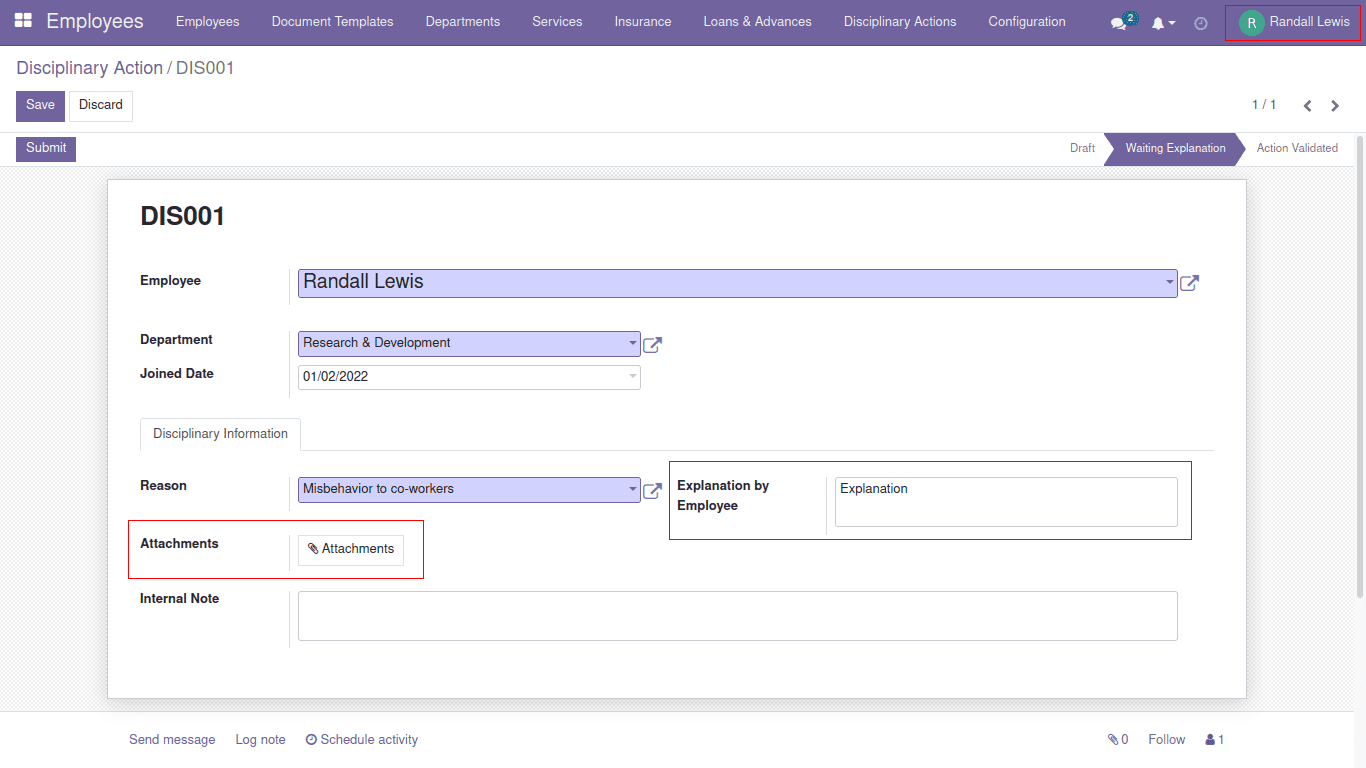Viewport: 1366px width, 768px height.
Task: Open employee record via external link beside Randall Lewis
Action: click(1189, 283)
